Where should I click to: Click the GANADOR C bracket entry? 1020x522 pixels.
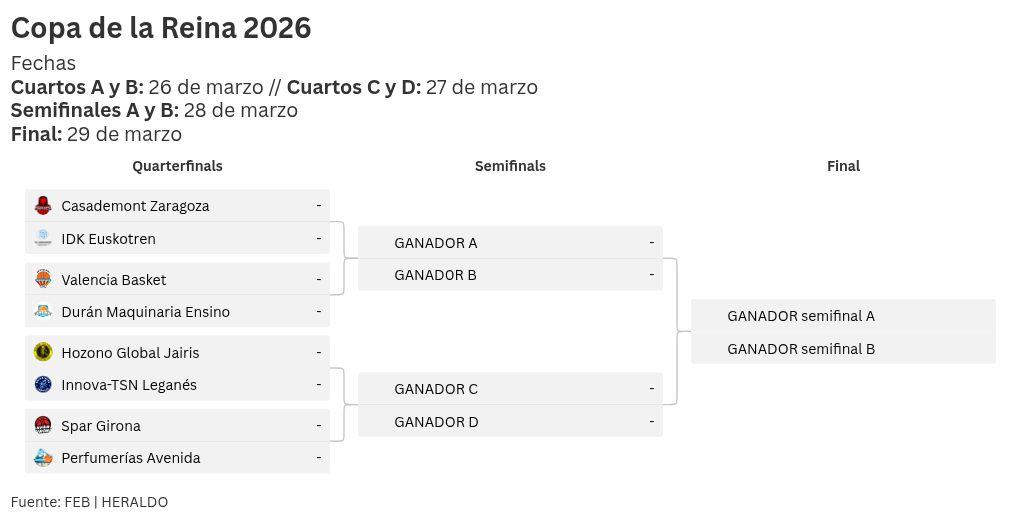coord(436,389)
